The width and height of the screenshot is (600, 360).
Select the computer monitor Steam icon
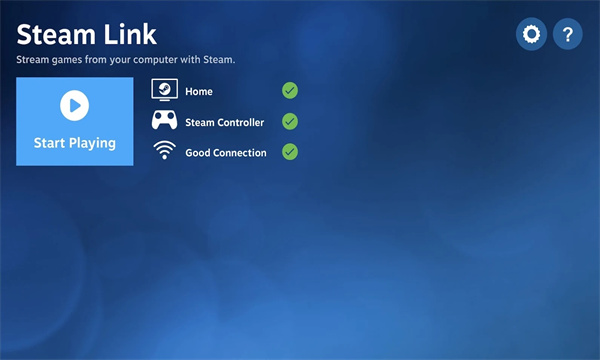pos(165,90)
